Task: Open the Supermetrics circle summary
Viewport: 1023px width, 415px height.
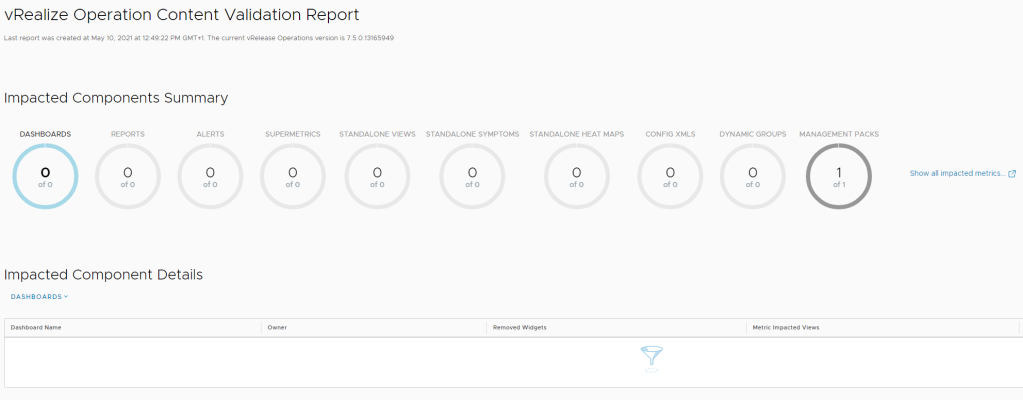Action: (292, 177)
